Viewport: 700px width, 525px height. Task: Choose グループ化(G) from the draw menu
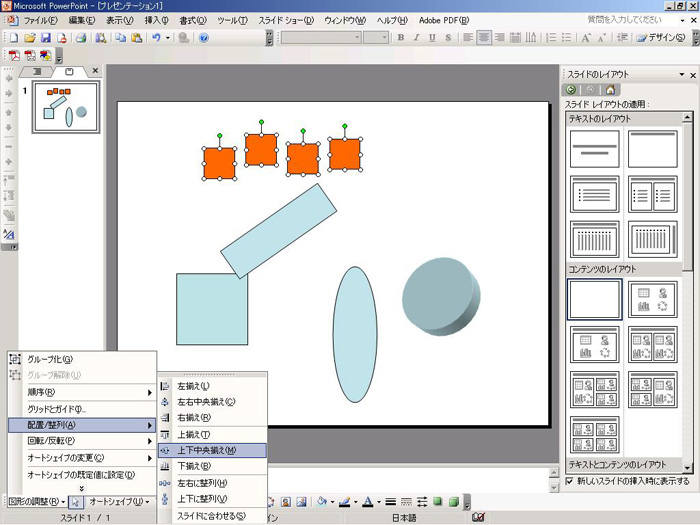click(x=82, y=359)
